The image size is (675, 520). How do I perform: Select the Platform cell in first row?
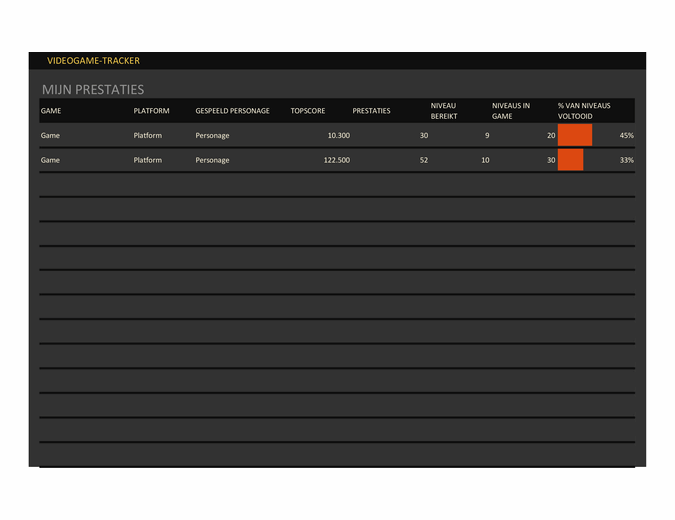(x=147, y=135)
